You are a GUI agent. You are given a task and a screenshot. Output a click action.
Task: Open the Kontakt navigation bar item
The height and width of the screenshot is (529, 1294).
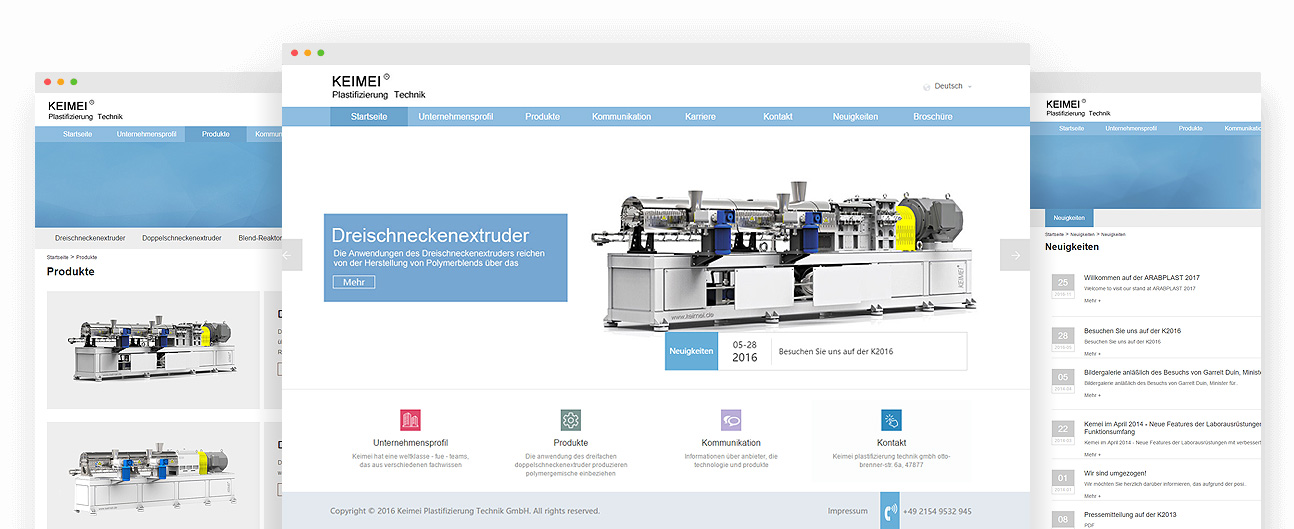point(778,117)
